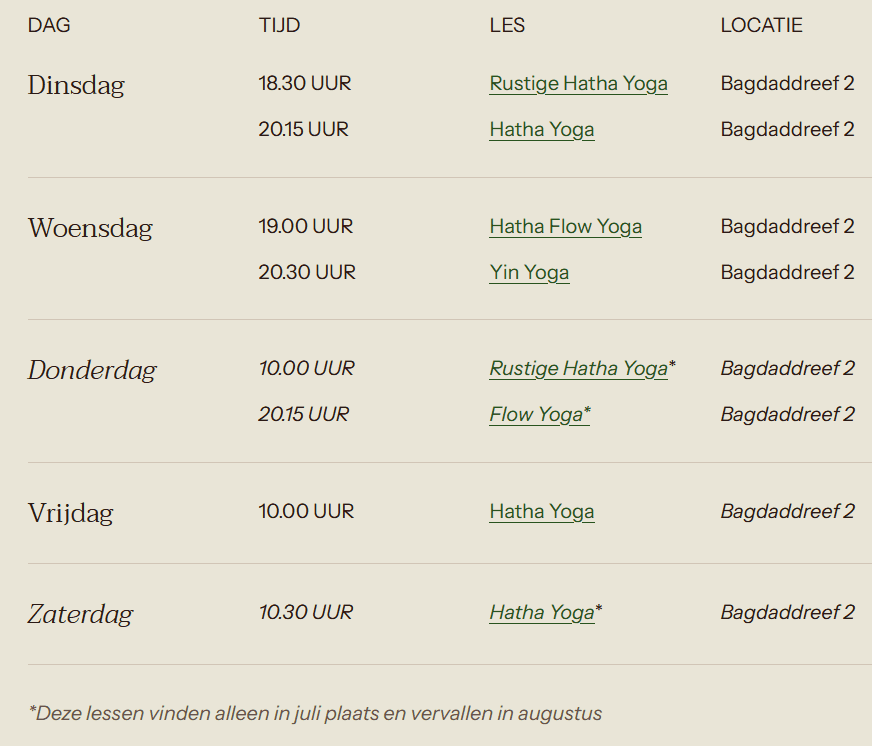872x746 pixels.
Task: Open Thursday's italic Rustige Hatha Yoga link
Action: (578, 368)
